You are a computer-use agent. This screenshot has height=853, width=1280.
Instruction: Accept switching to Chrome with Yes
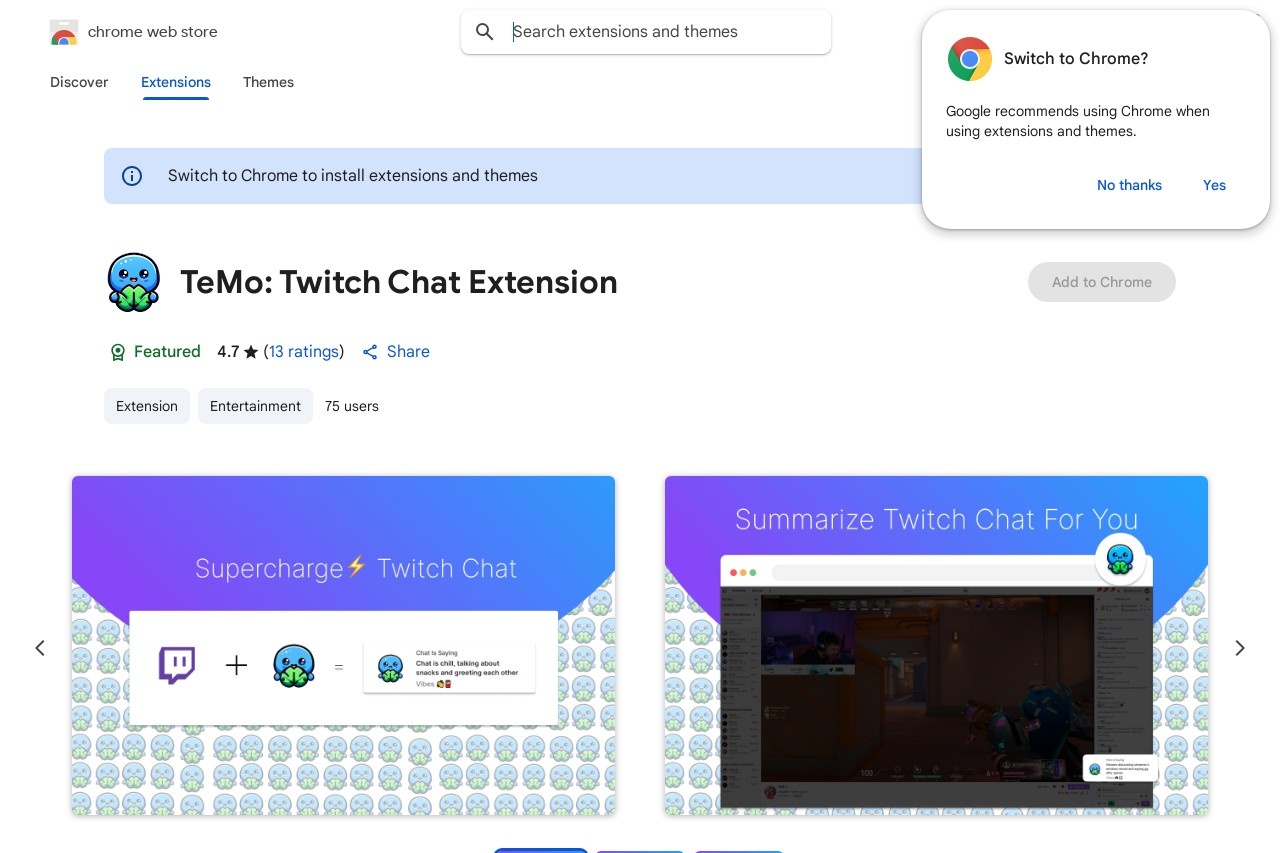pos(1214,185)
